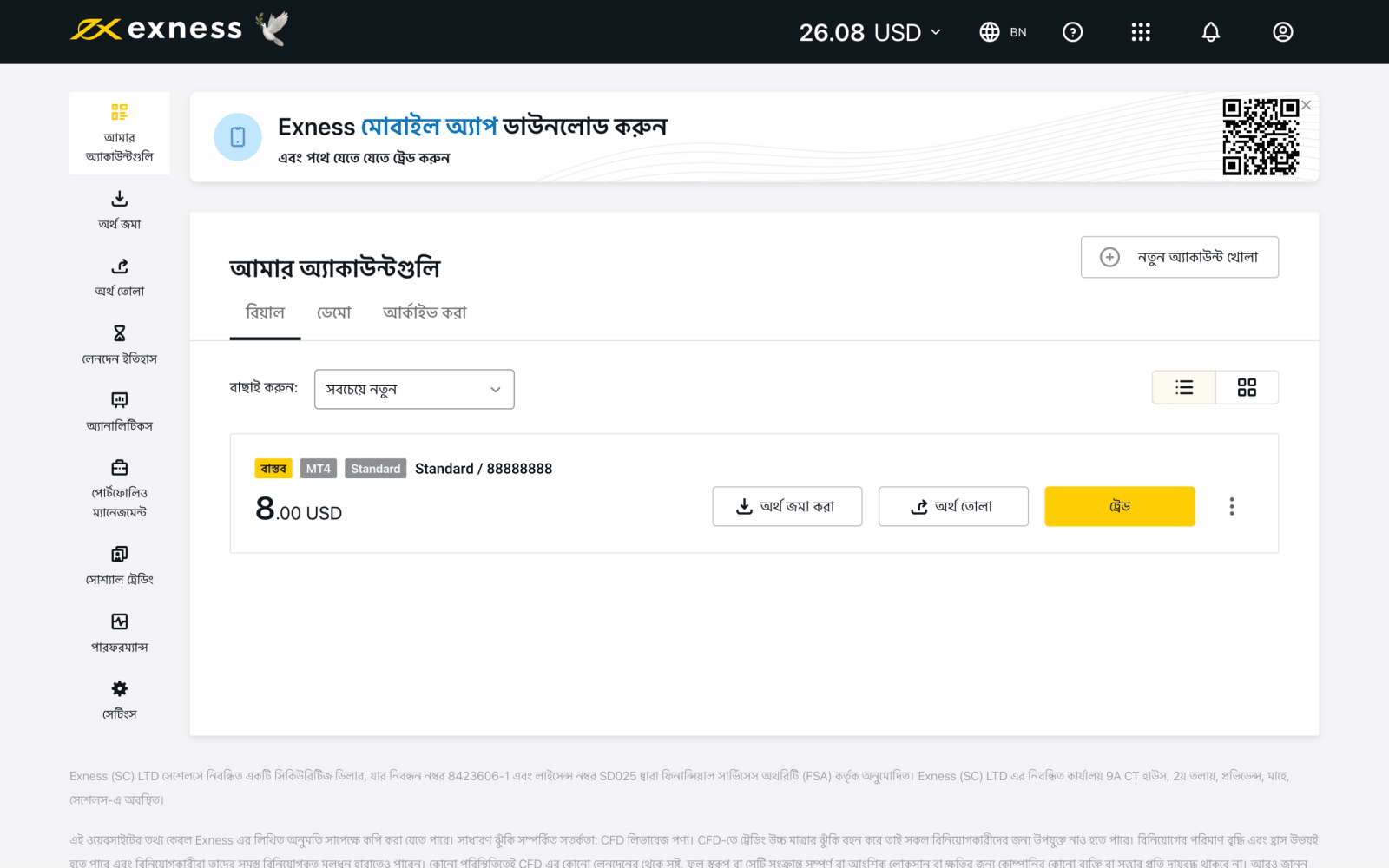Click the phone icon in app banner
The height and width of the screenshot is (868, 1389).
[238, 137]
